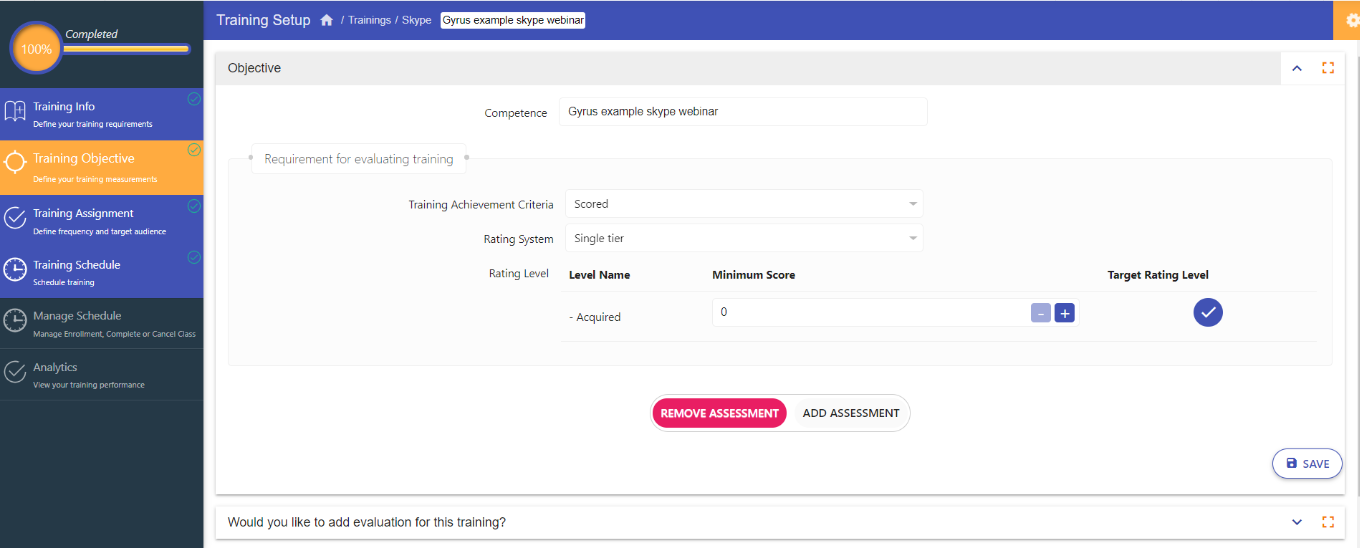1360x548 pixels.
Task: Click the green check on Training Info
Action: tap(194, 99)
